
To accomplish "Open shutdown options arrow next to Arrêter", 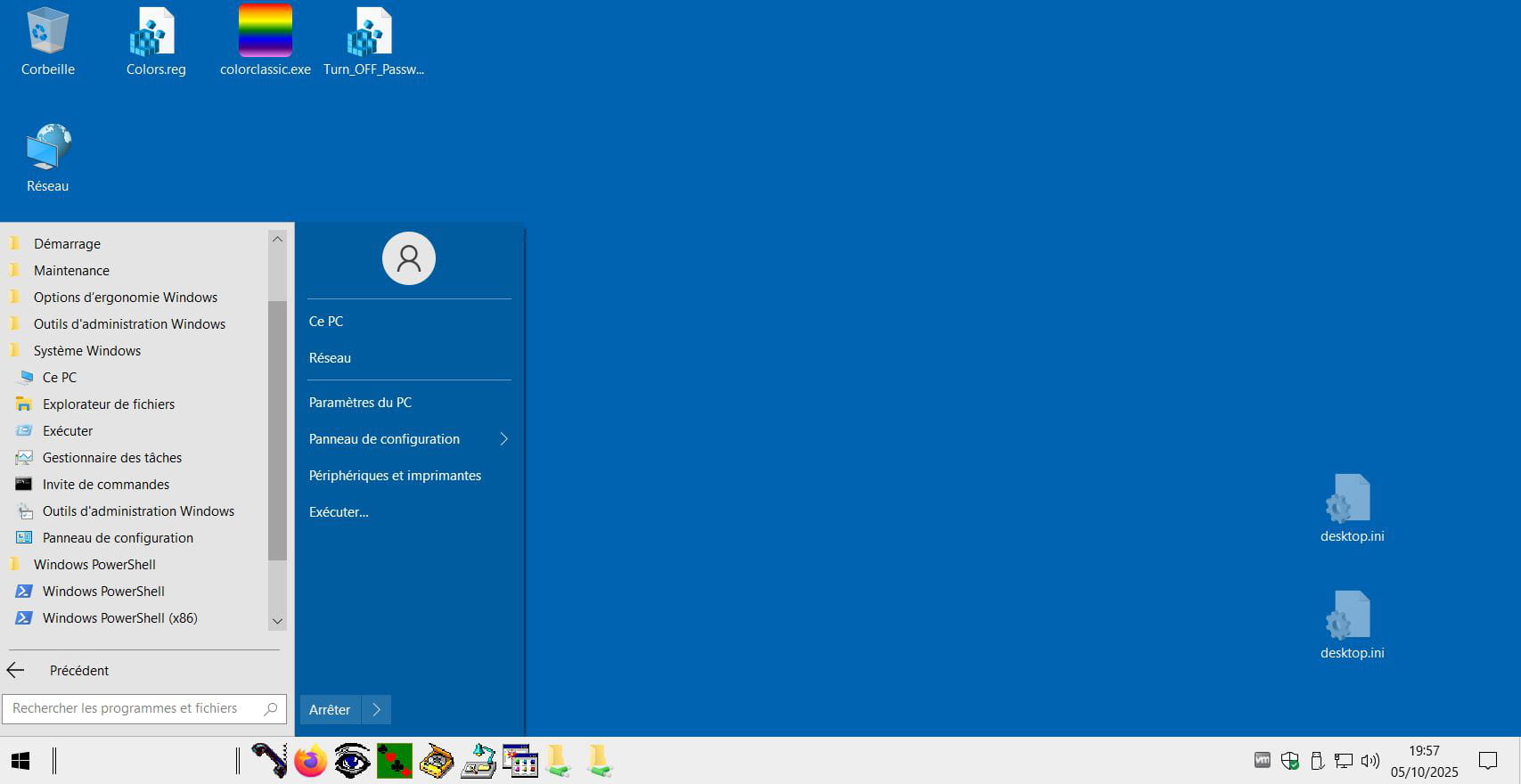I will pos(377,710).
